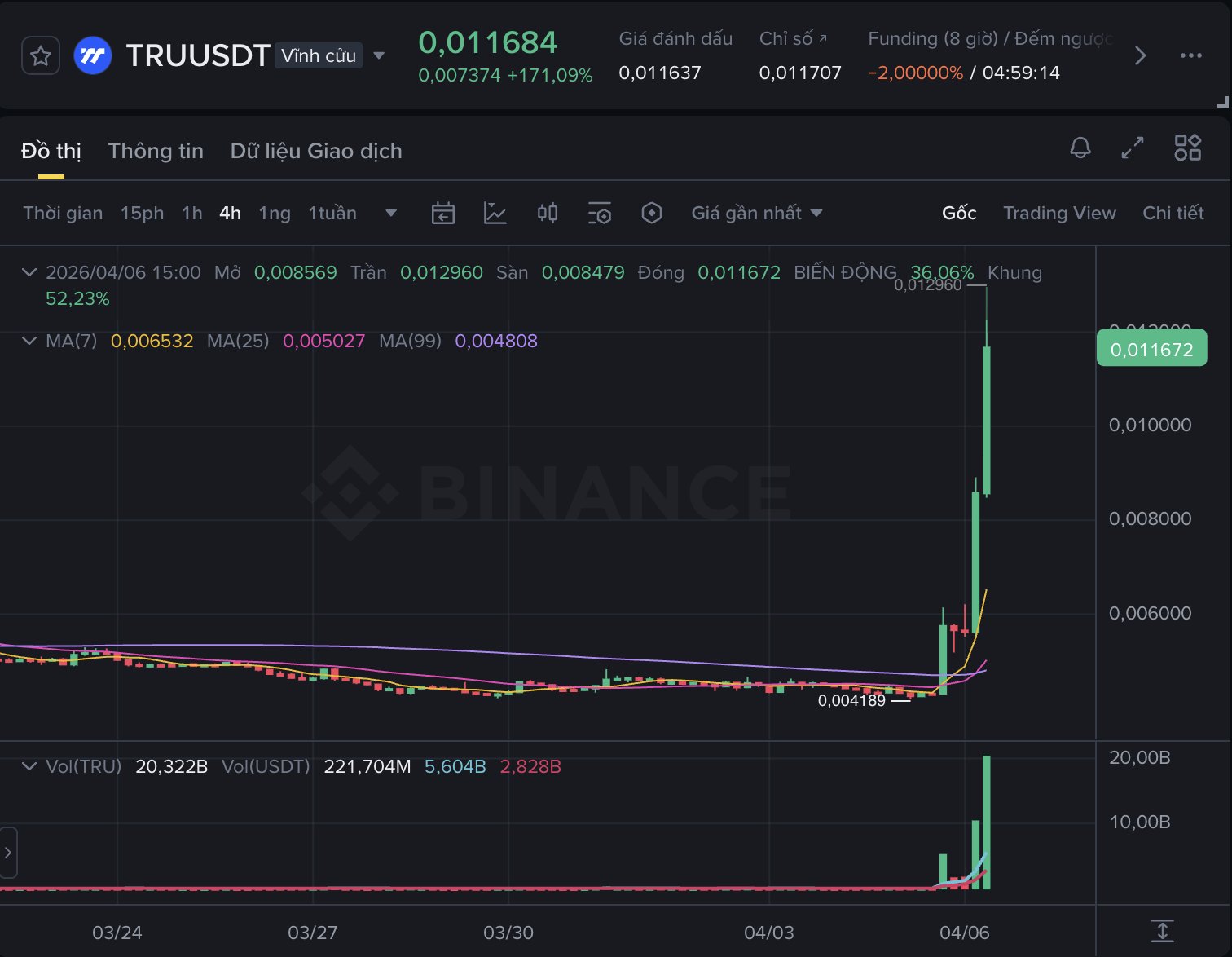Image resolution: width=1232 pixels, height=957 pixels.
Task: Click the low price label 0,004189 on chart
Action: 851,700
